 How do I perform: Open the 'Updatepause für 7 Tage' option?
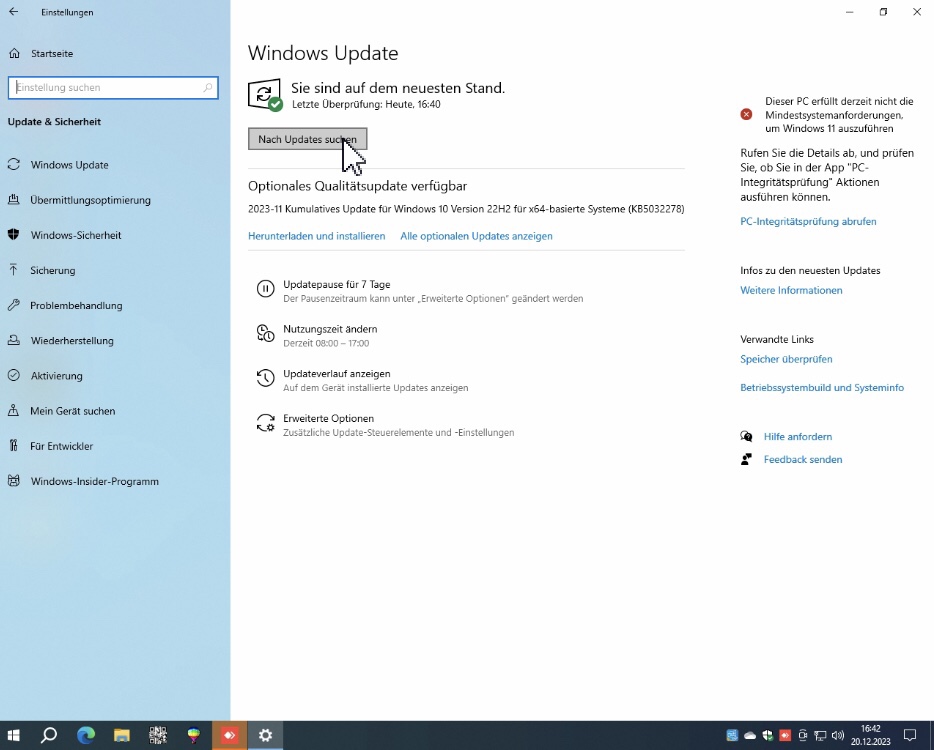pos(420,291)
